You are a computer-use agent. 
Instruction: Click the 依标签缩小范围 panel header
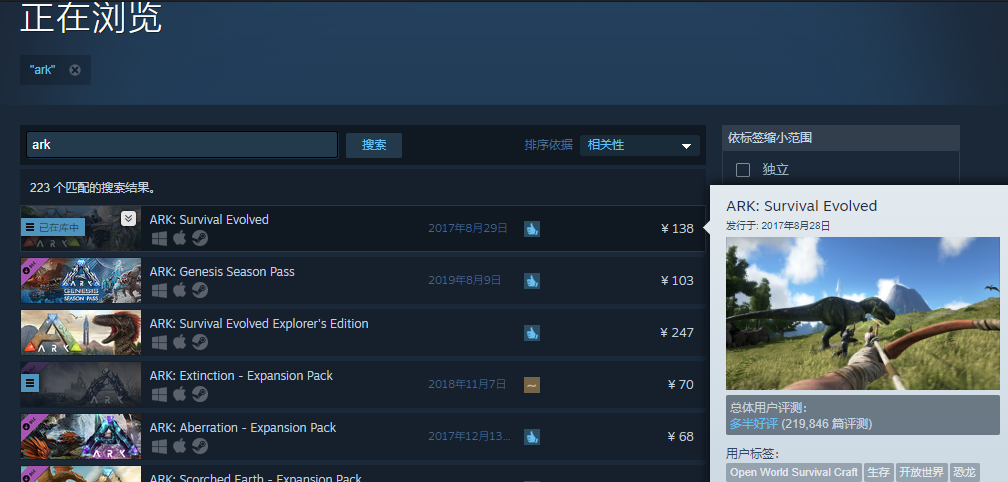841,138
